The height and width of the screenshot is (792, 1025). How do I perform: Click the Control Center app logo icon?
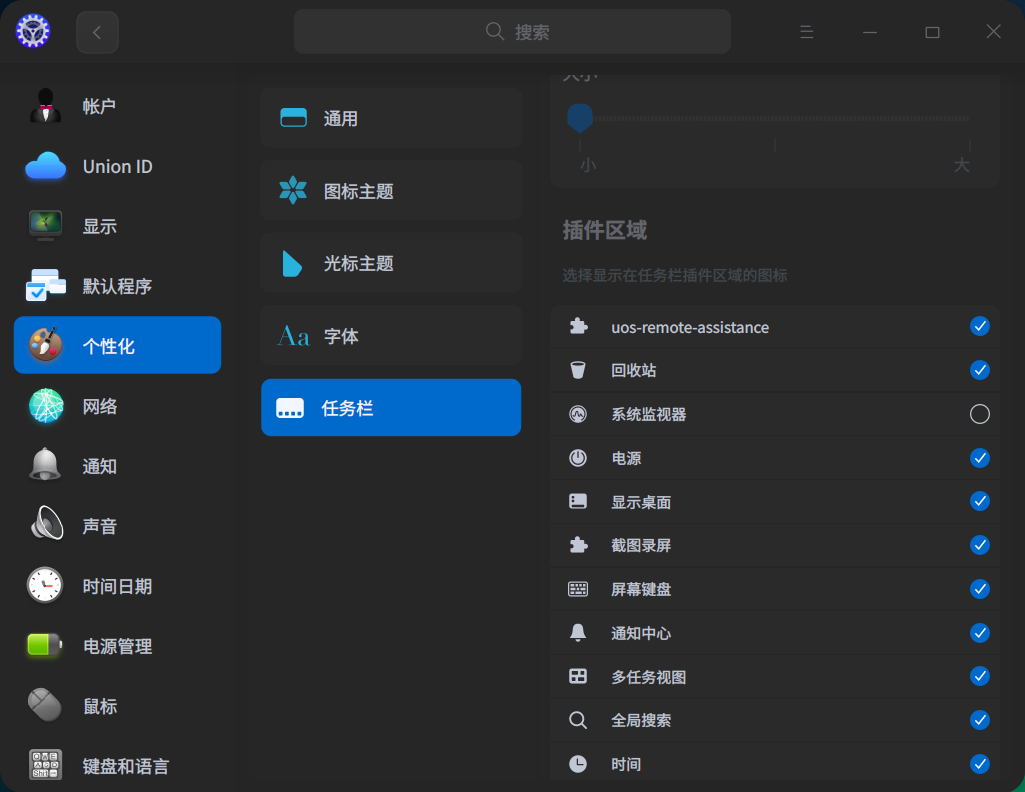tap(33, 31)
